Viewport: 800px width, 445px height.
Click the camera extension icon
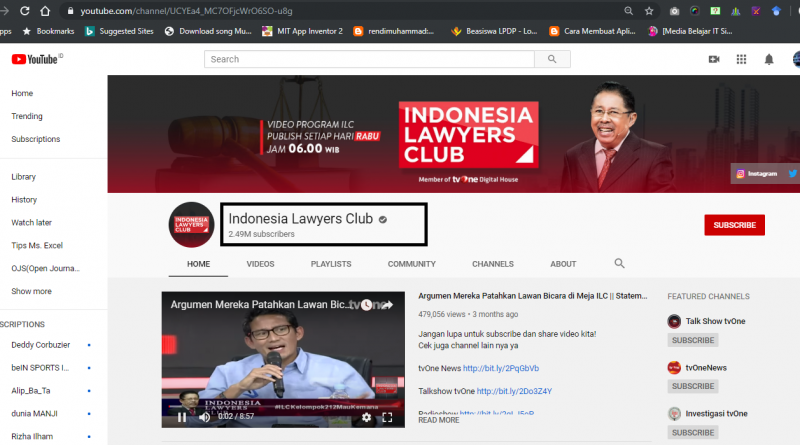[674, 11]
